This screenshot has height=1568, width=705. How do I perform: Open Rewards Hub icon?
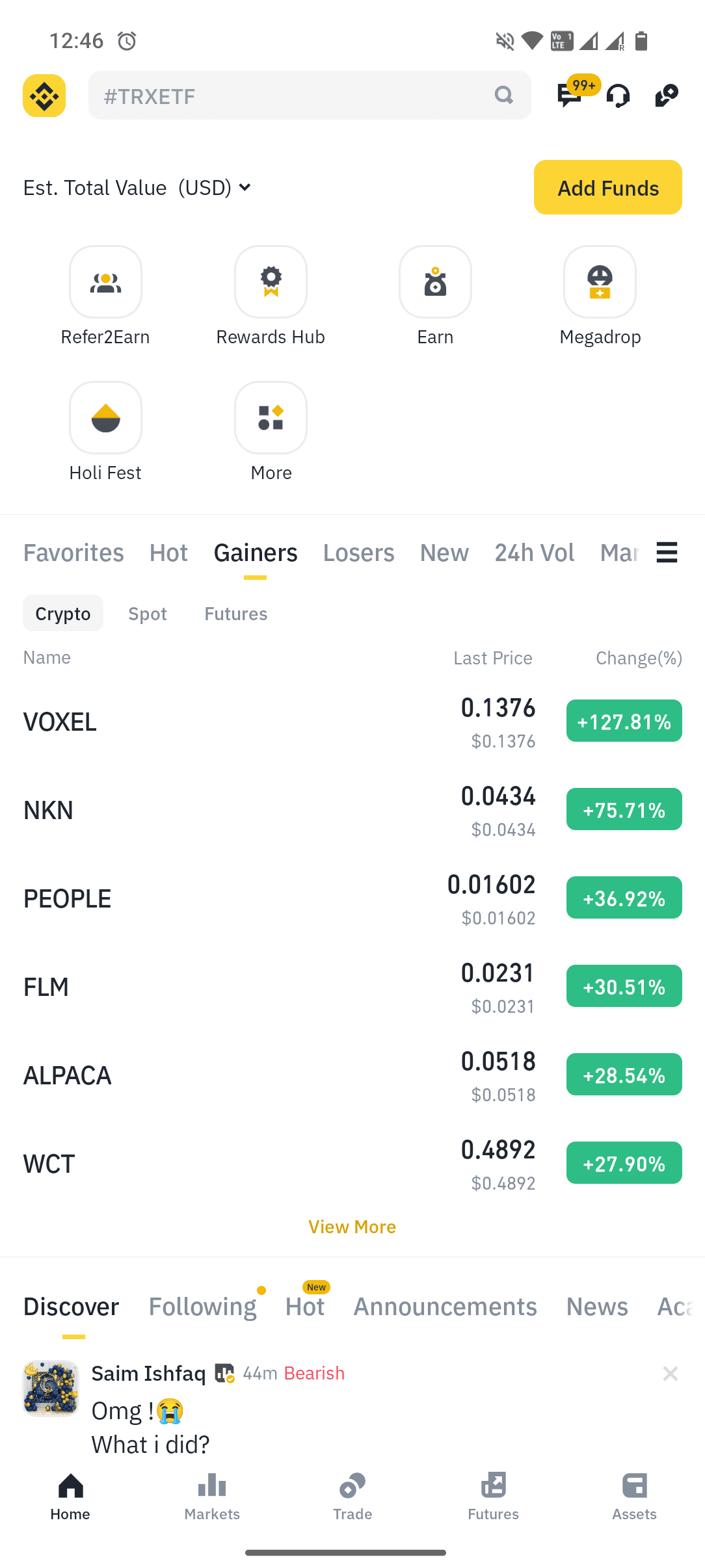271,282
